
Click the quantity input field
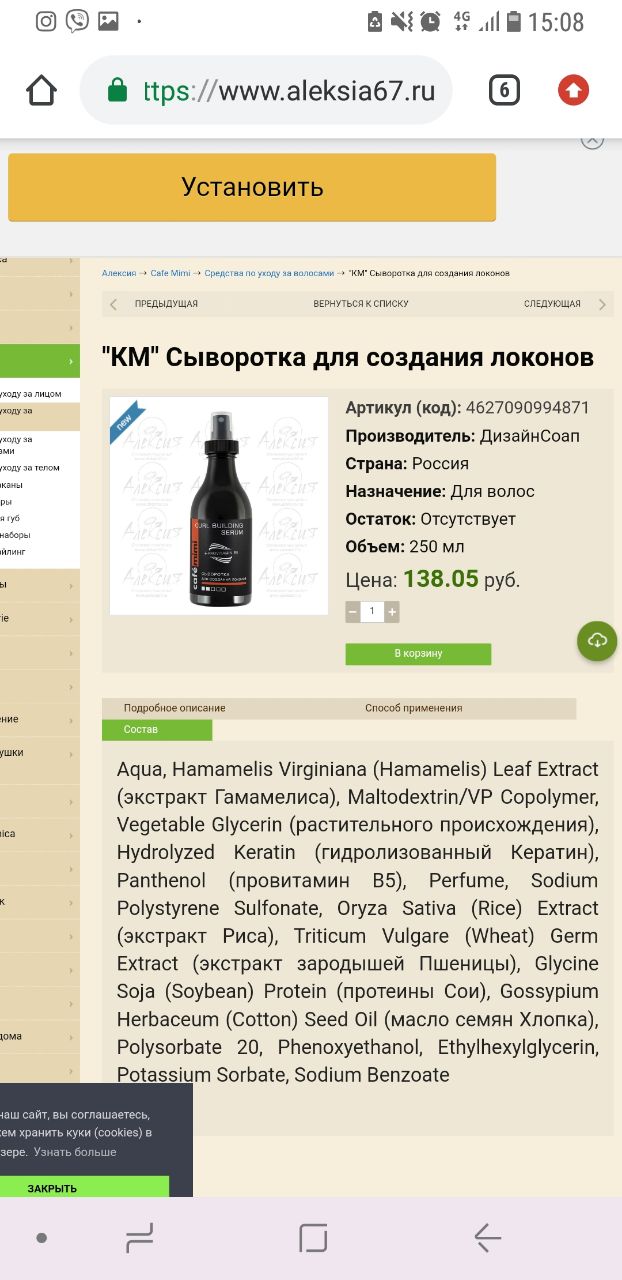point(372,612)
